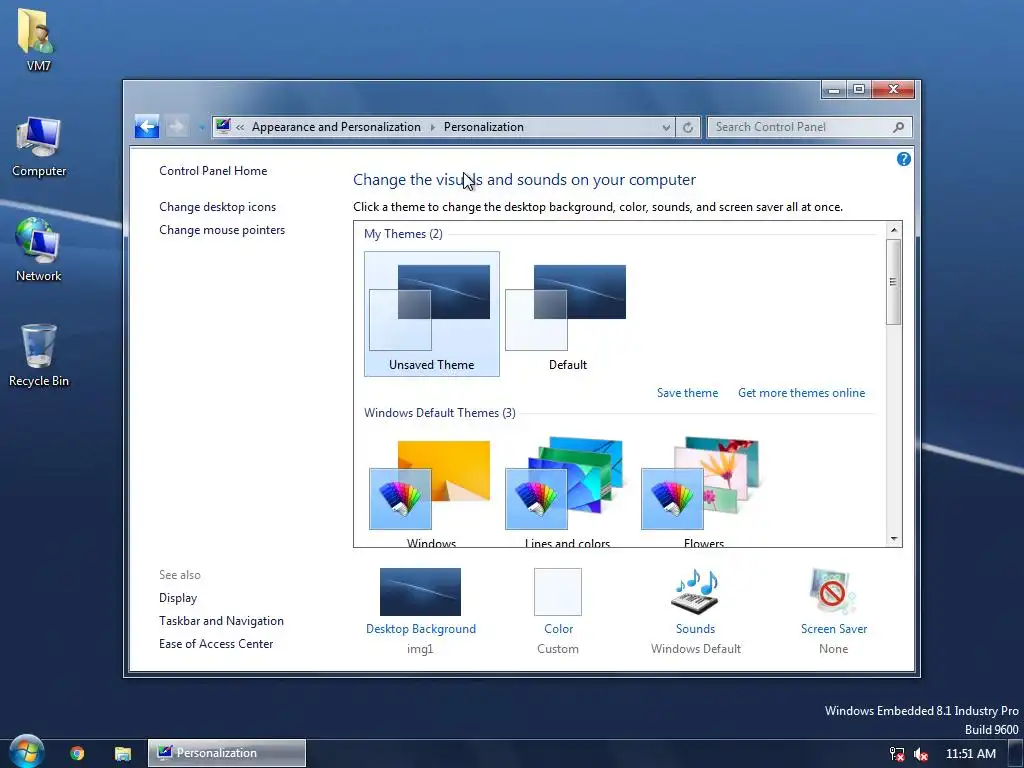The image size is (1024, 768).
Task: Expand the address bar history dropdown arrow
Action: [x=665, y=127]
